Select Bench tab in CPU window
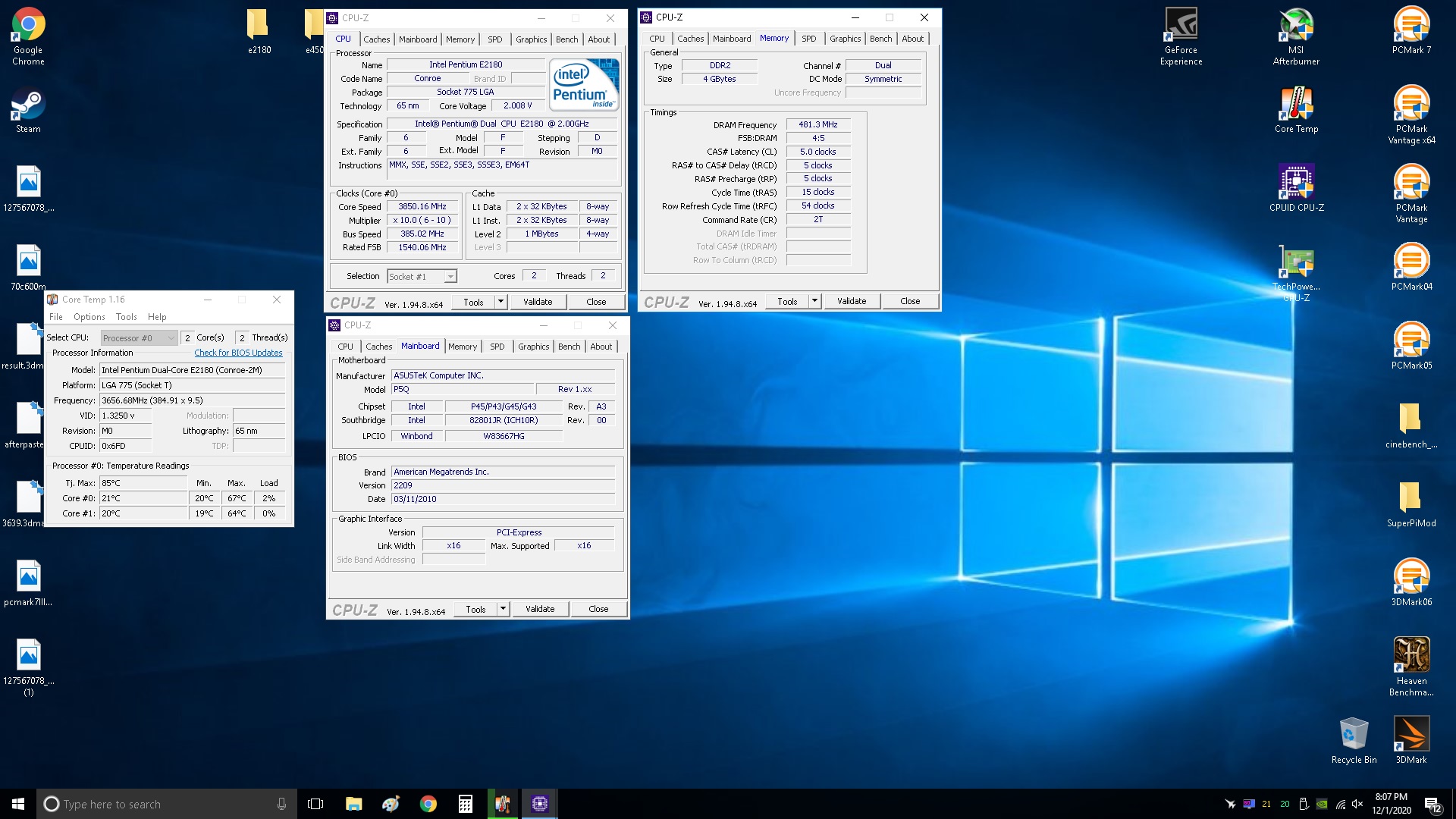This screenshot has width=1456, height=819. point(566,39)
